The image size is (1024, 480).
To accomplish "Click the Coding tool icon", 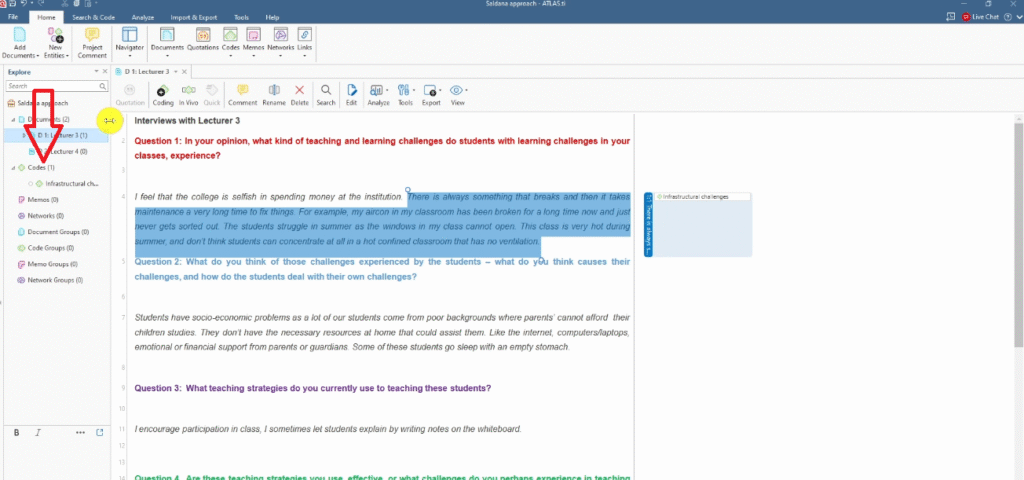I will coord(162,93).
